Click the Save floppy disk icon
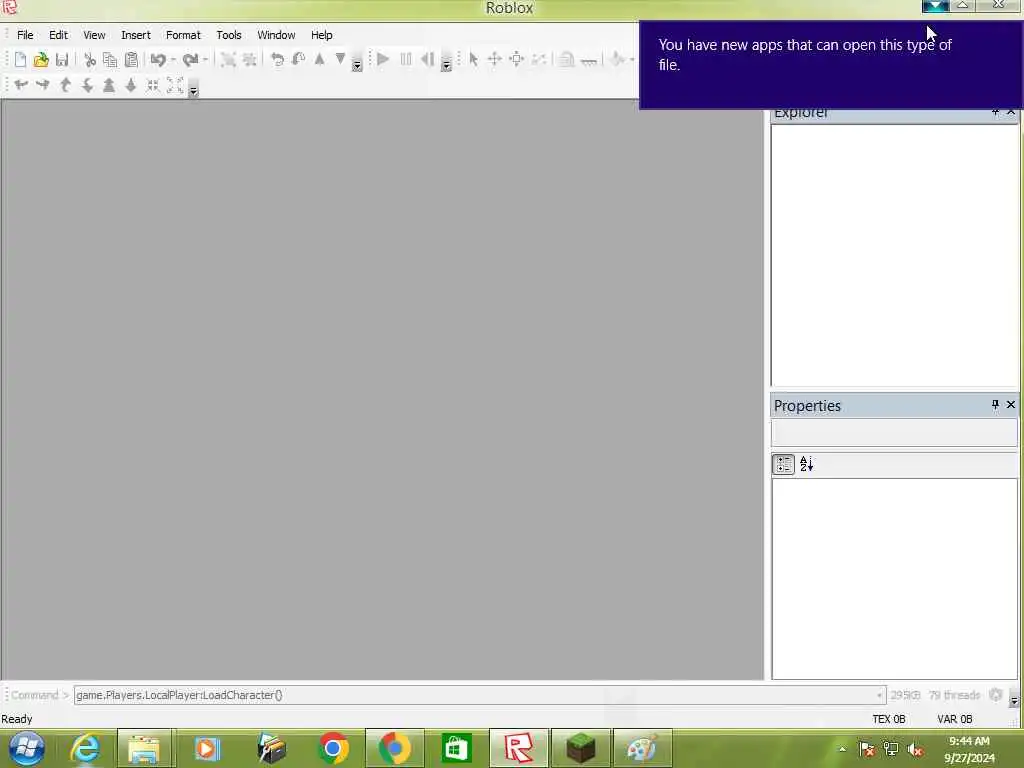 (x=62, y=60)
